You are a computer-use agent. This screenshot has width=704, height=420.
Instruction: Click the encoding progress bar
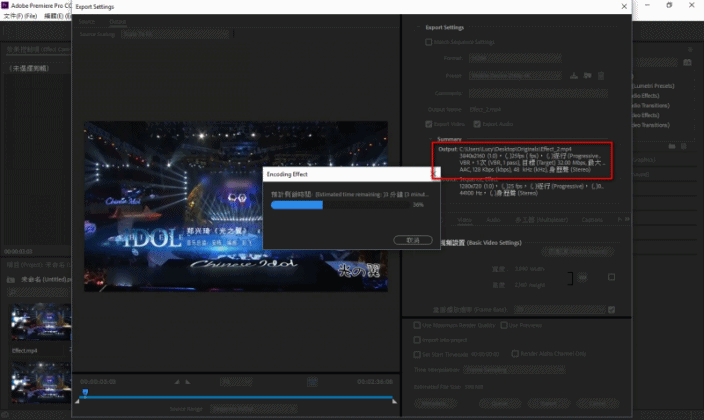340,205
